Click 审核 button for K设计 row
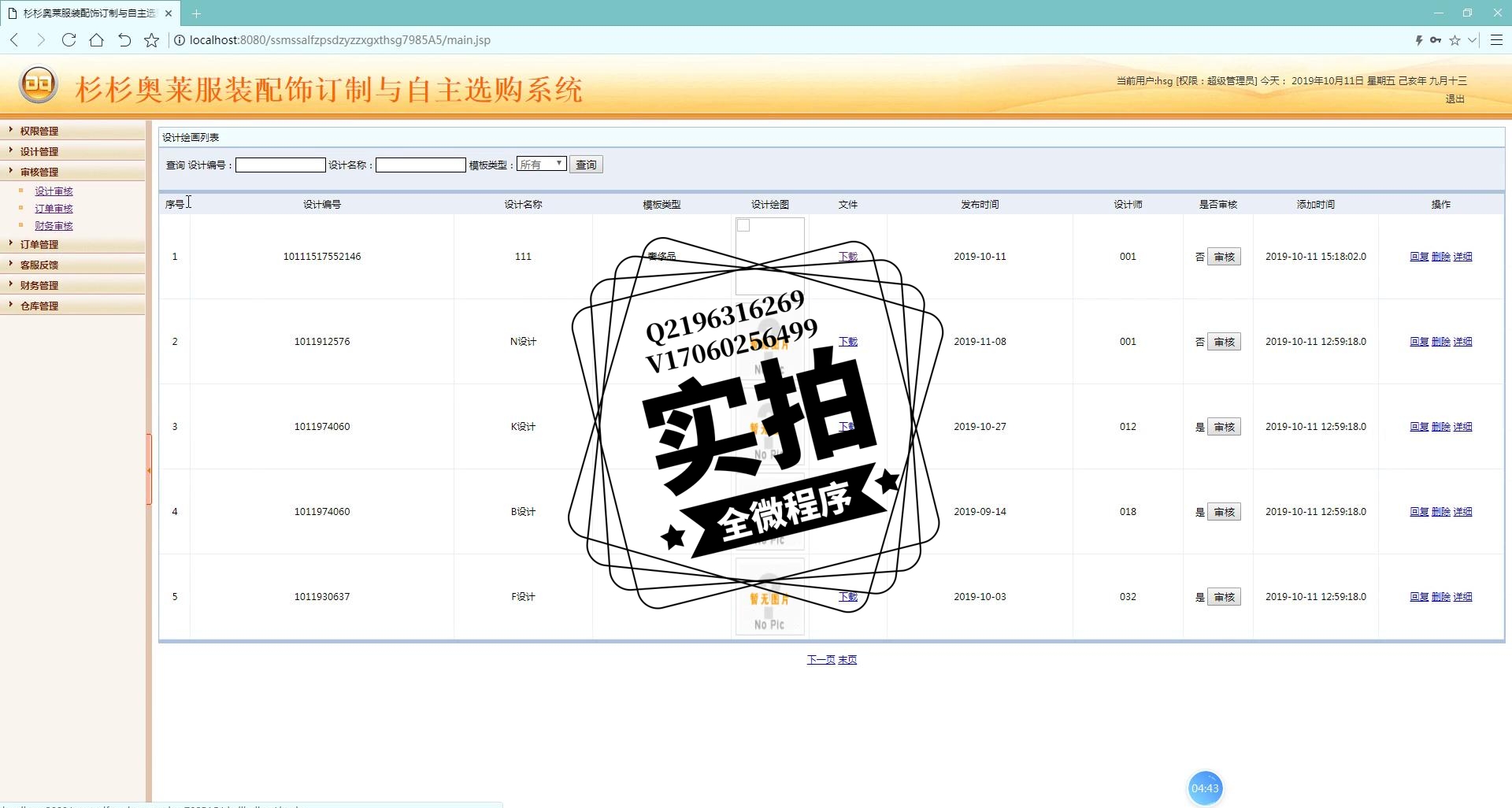Viewport: 1512px width, 808px height. [1224, 427]
